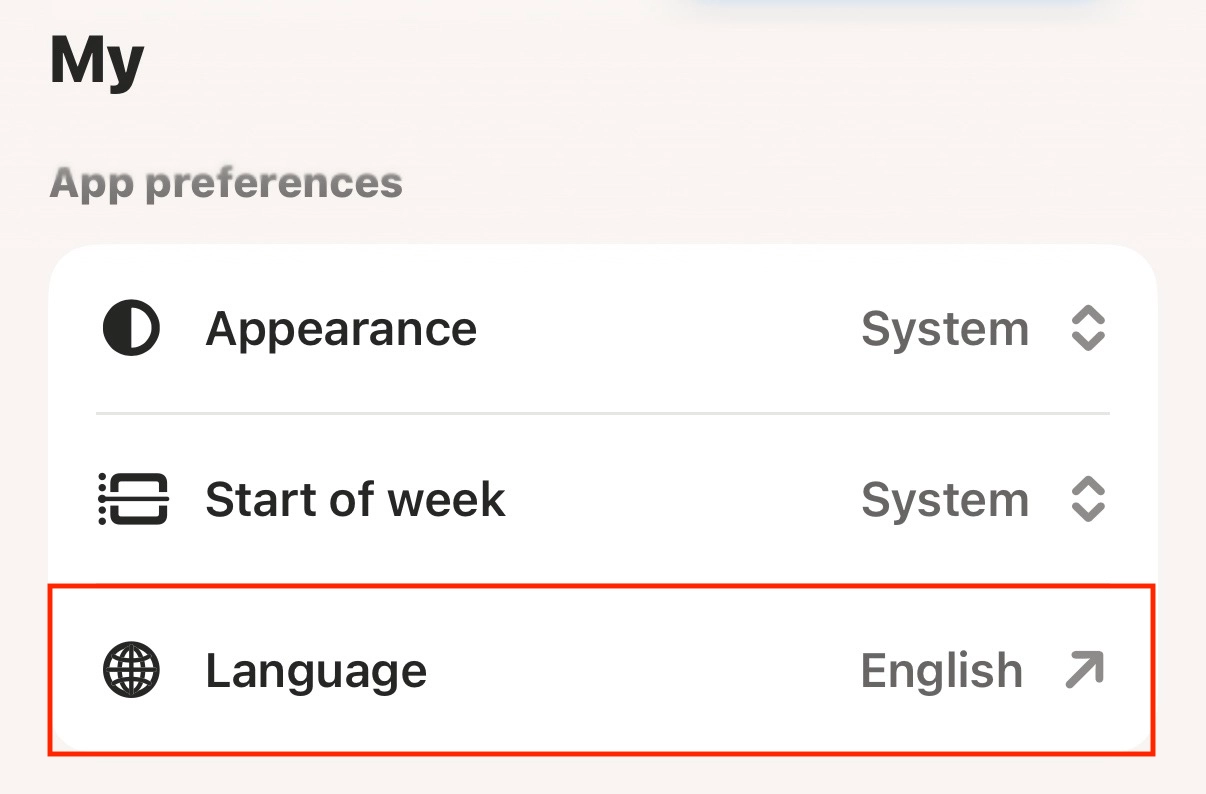Screen dimensions: 1206x794
Task: Click the Start of week calendar icon
Action: point(133,499)
